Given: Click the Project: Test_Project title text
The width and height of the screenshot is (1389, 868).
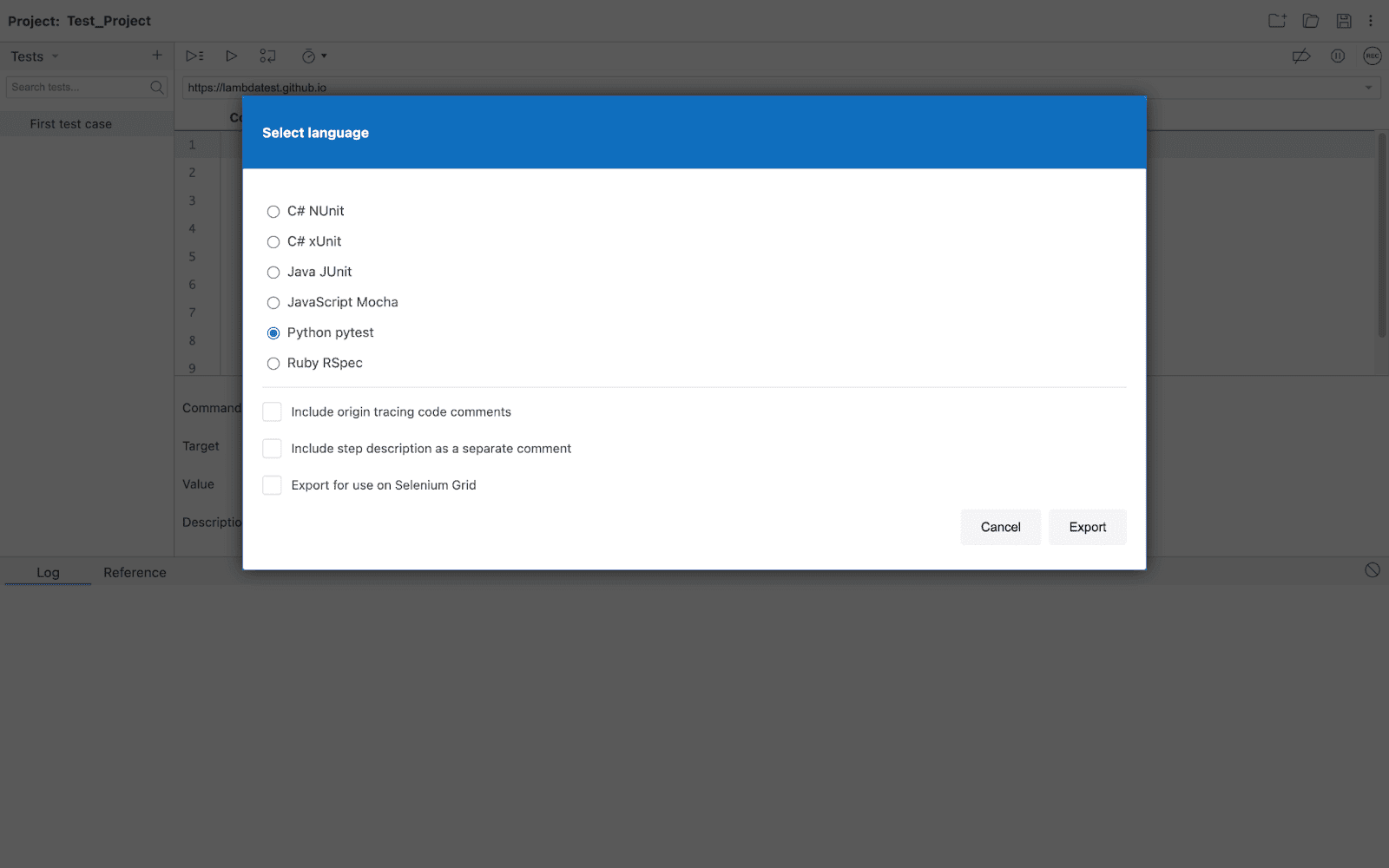Looking at the screenshot, I should pos(79,21).
